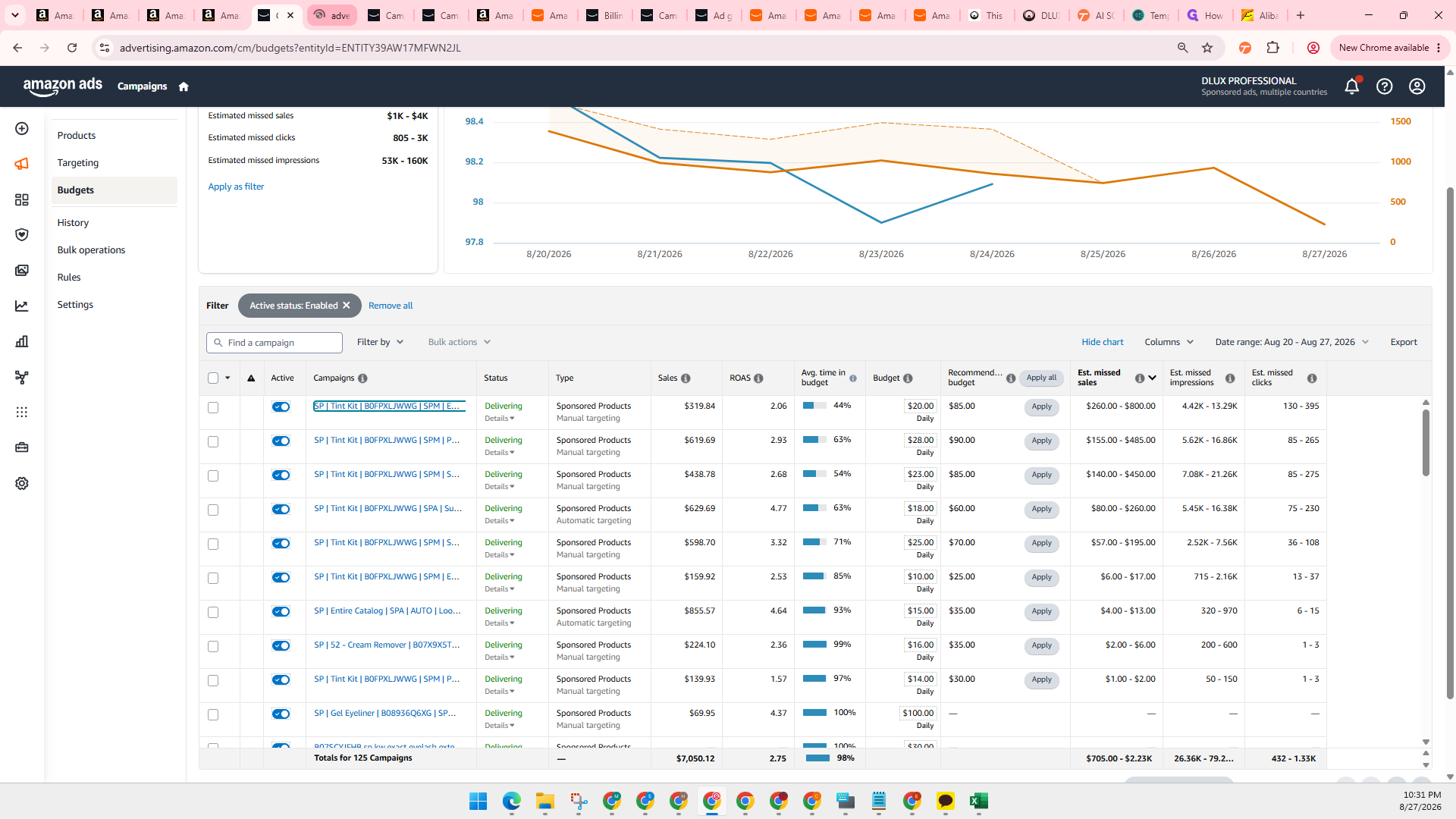
Task: Show info for Recommended budget column
Action: click(x=1011, y=378)
